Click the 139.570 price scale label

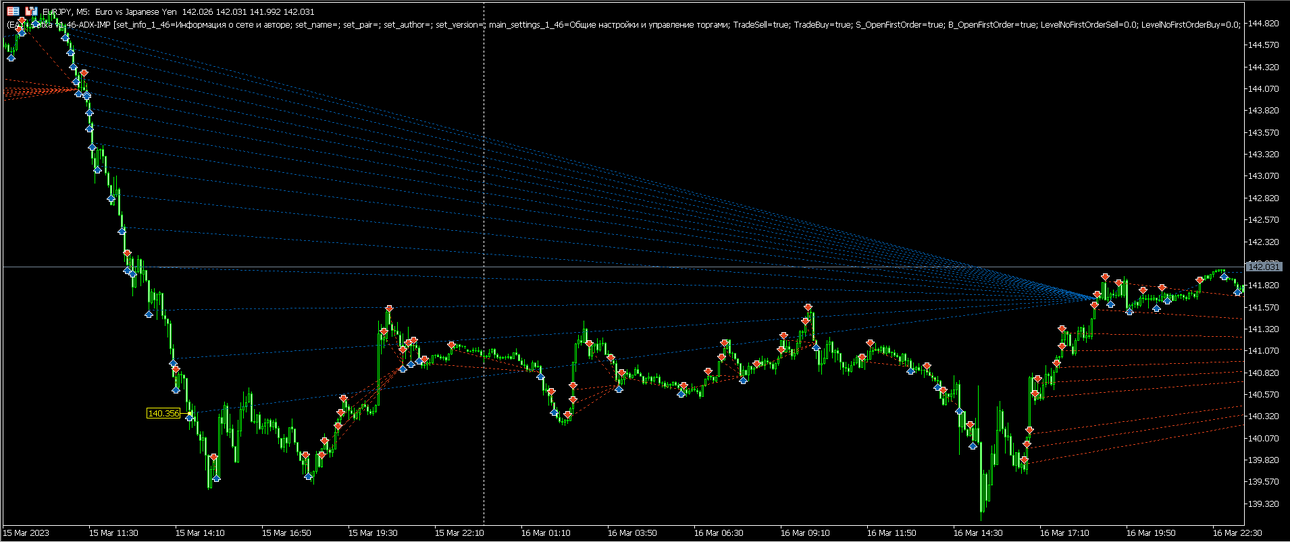point(1264,482)
